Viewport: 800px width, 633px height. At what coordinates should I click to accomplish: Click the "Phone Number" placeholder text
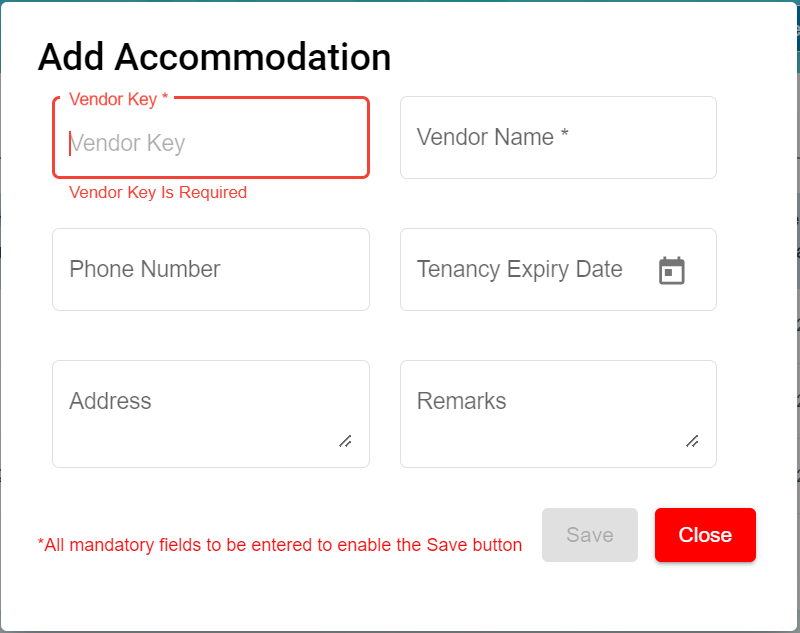click(145, 269)
